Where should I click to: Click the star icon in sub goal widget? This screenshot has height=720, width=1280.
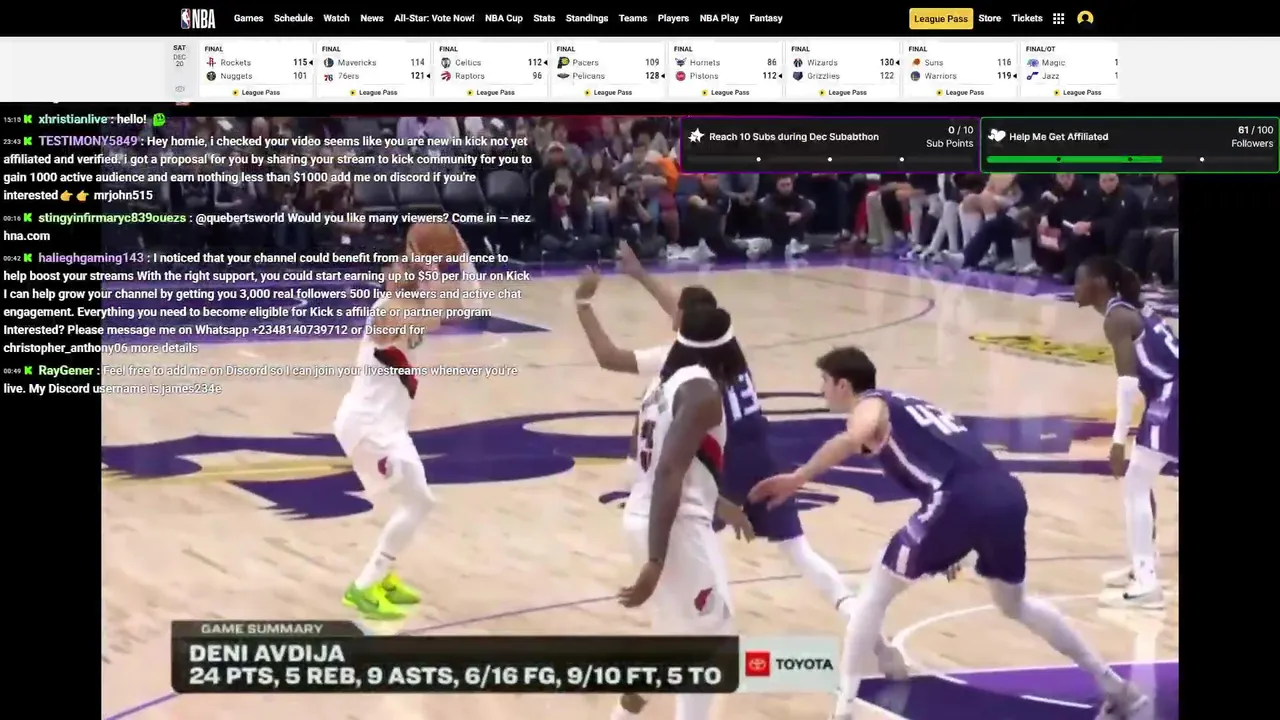pos(696,136)
